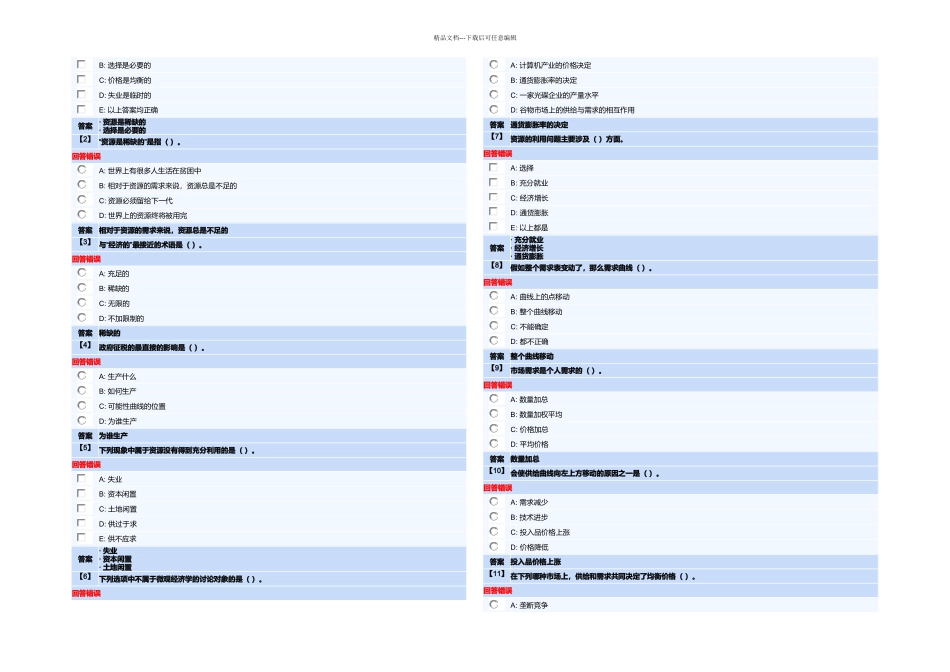Click question text "资源的利用问题主要涉及（）方面"

pos(566,139)
